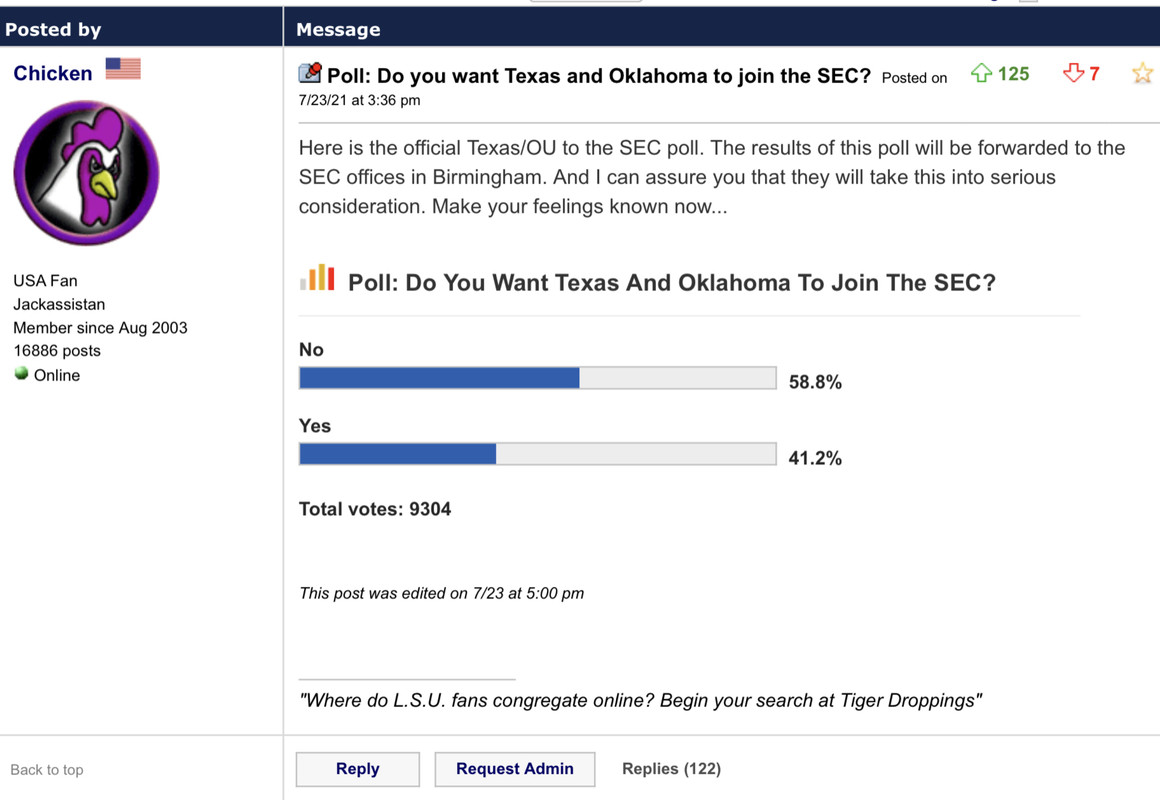Upvote the post with green arrow
Viewport: 1160px width, 800px height.
[x=981, y=74]
